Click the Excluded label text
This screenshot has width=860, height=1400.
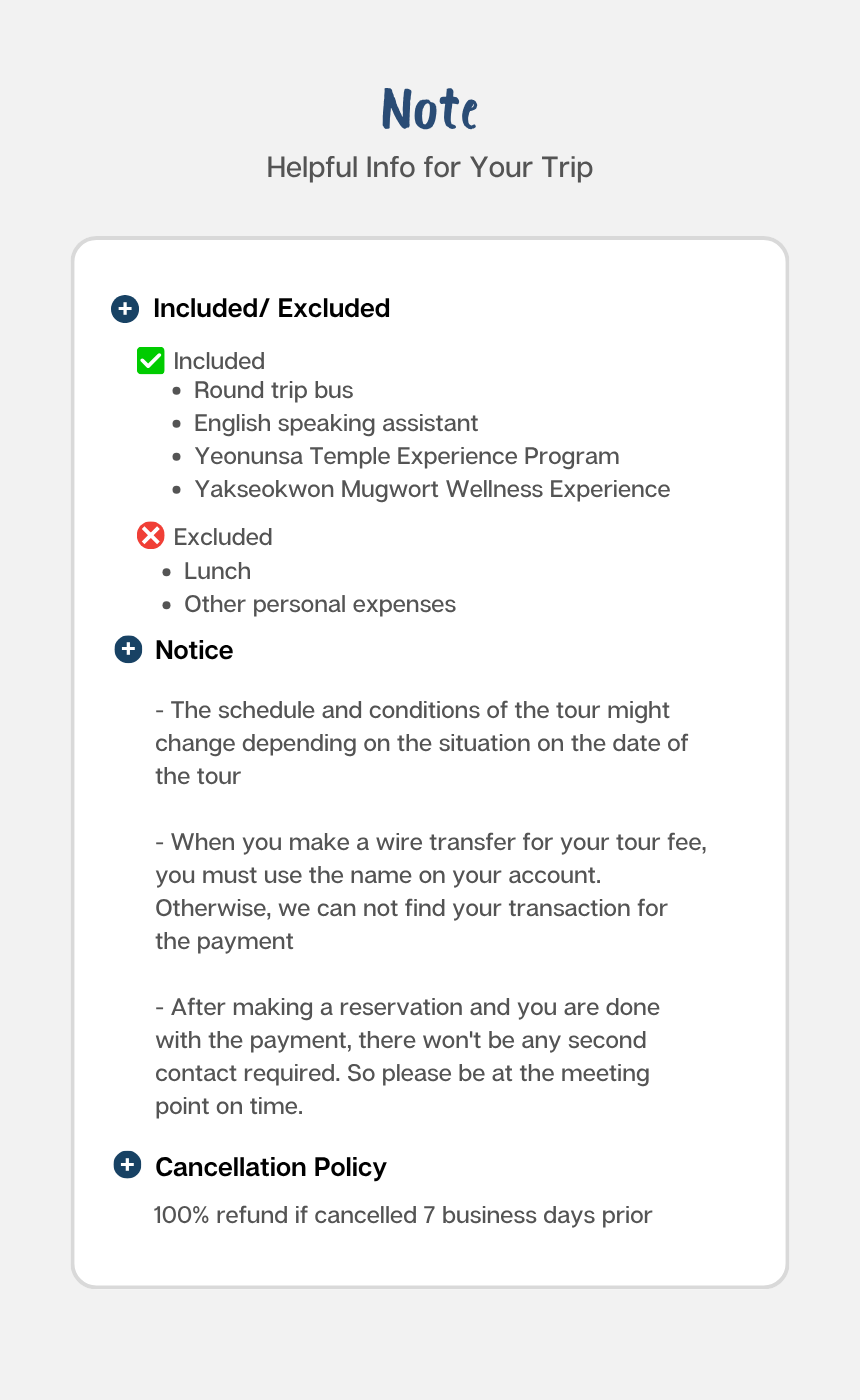coord(223,537)
